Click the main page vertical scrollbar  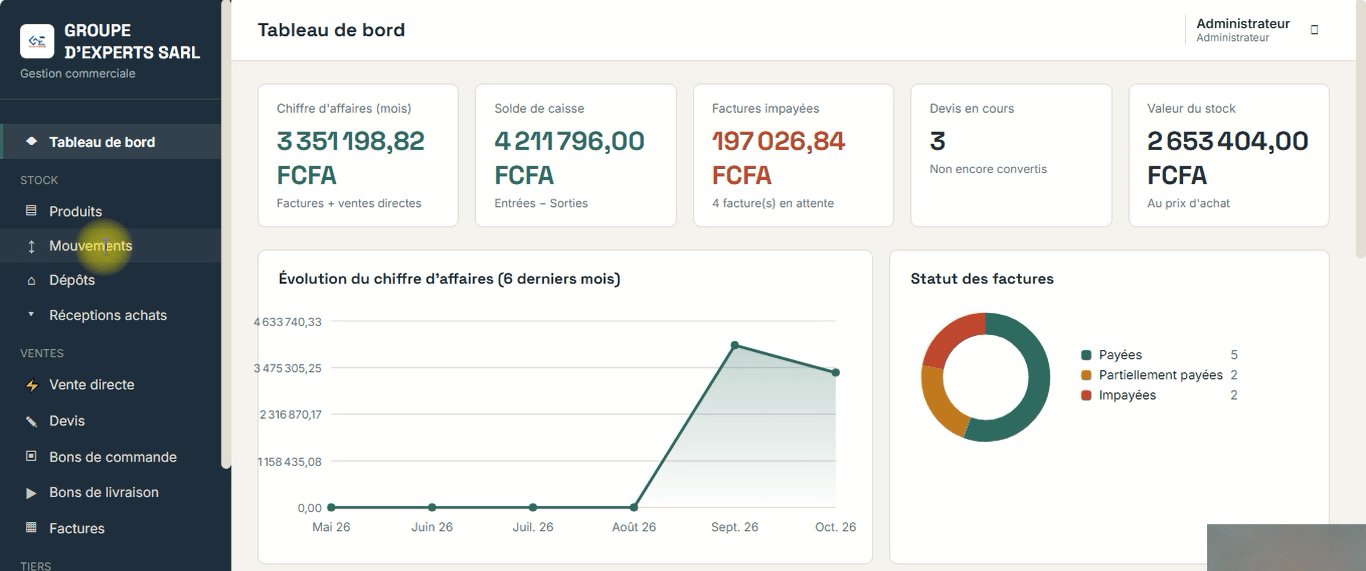[1360, 130]
